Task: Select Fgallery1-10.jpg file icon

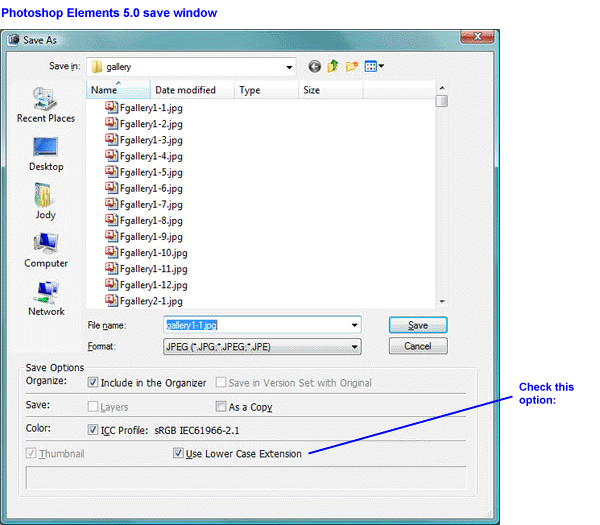Action: tap(111, 252)
